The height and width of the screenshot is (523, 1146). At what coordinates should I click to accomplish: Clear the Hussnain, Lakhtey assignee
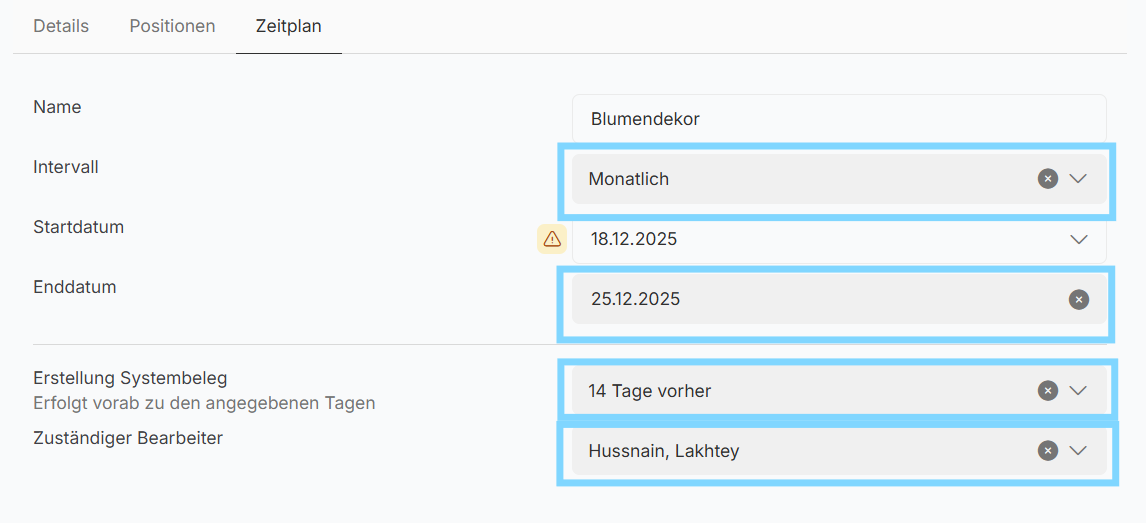click(1047, 451)
